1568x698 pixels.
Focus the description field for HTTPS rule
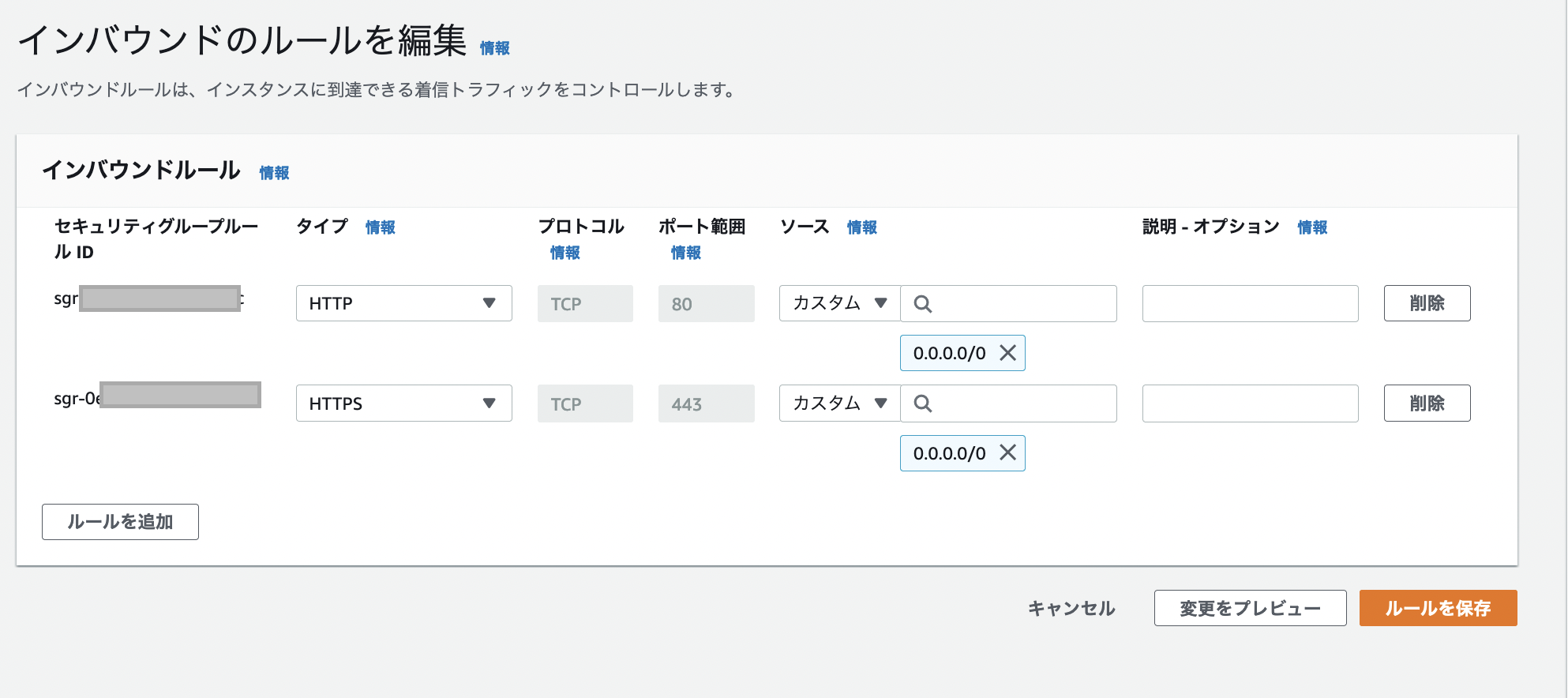tap(1249, 403)
